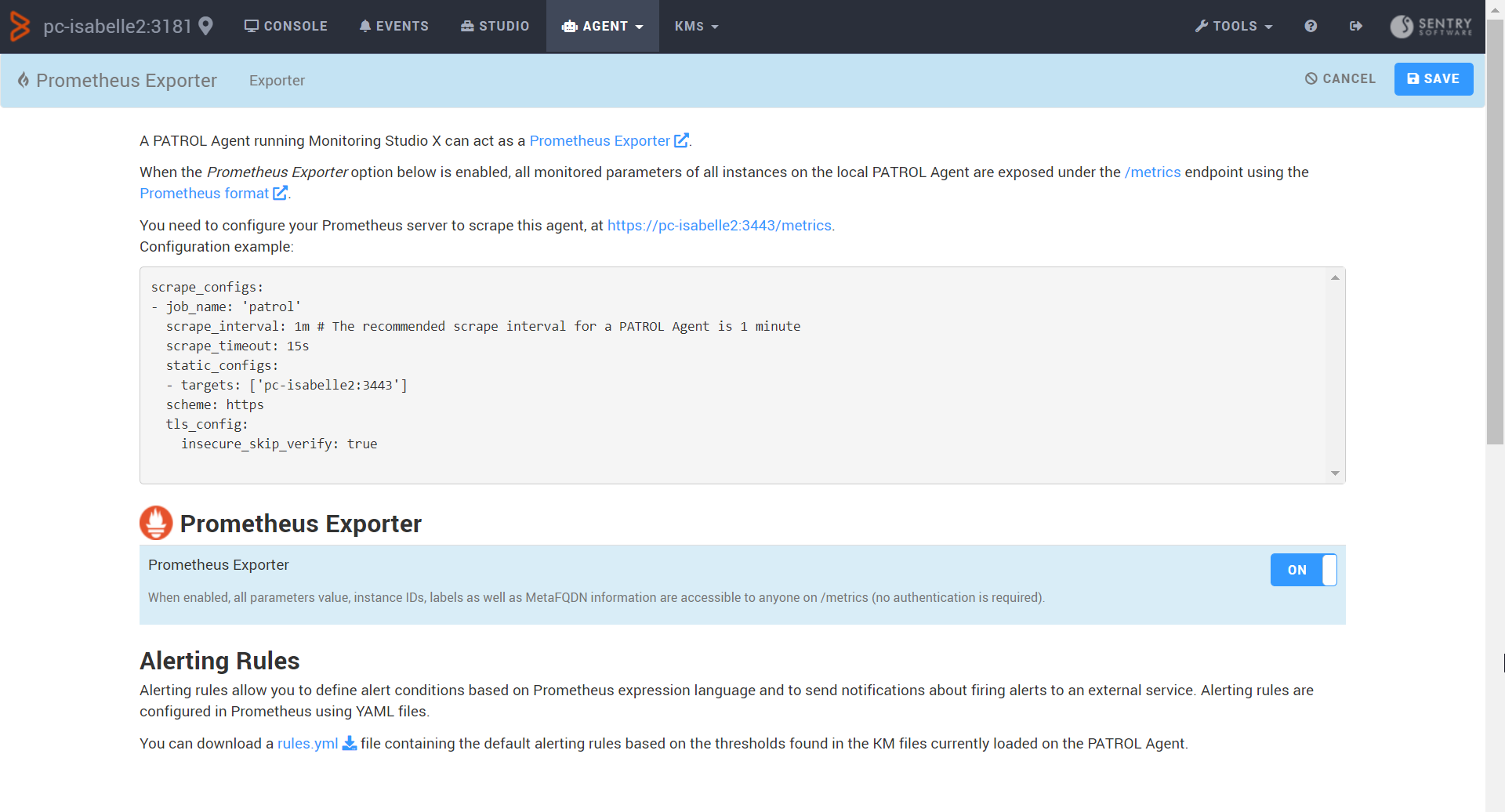
Task: Expand the KMs dropdown
Action: click(696, 26)
